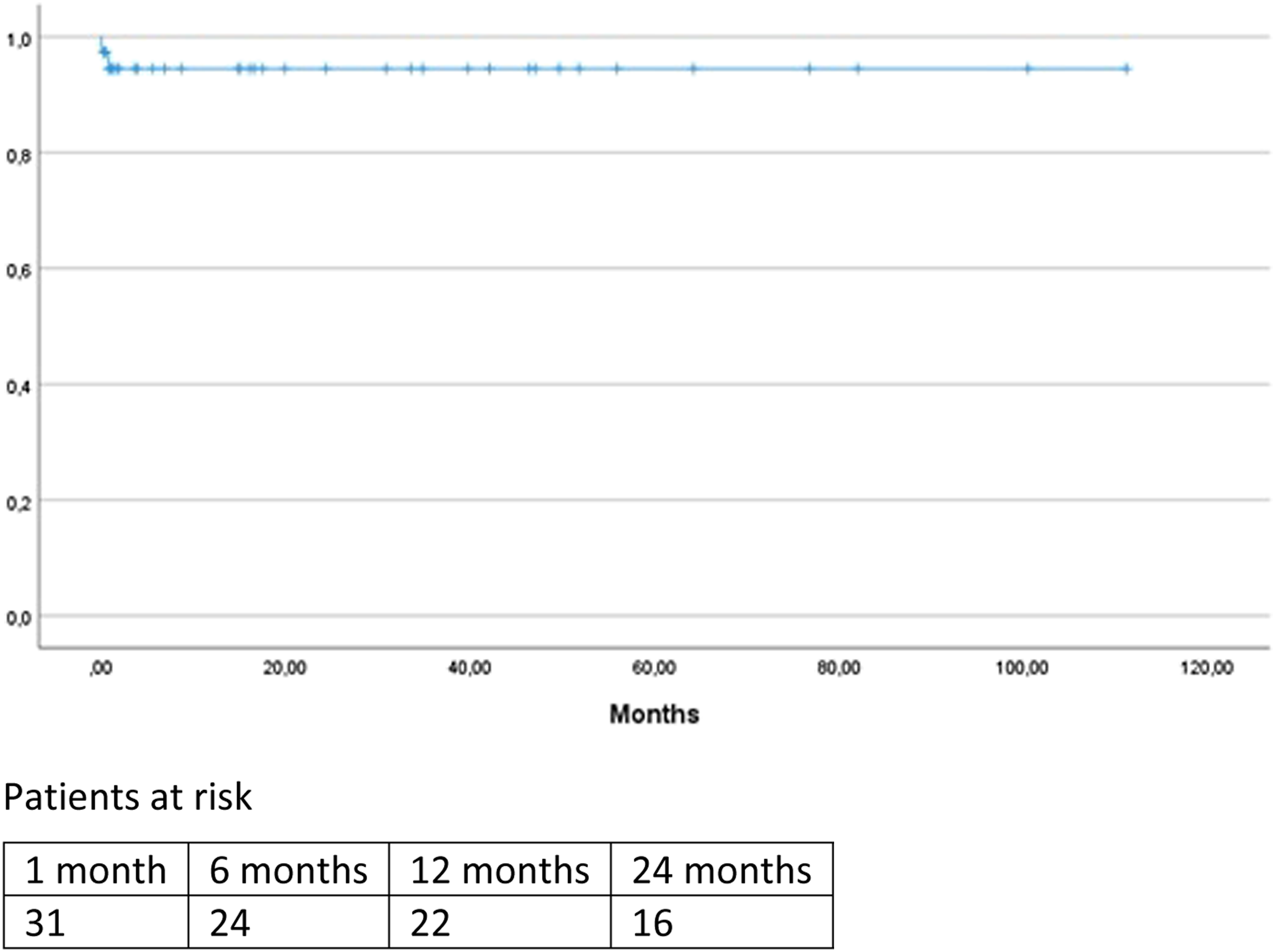Select the 0,2 y-axis label
This screenshot has height=952, width=1275.
pos(19,502)
